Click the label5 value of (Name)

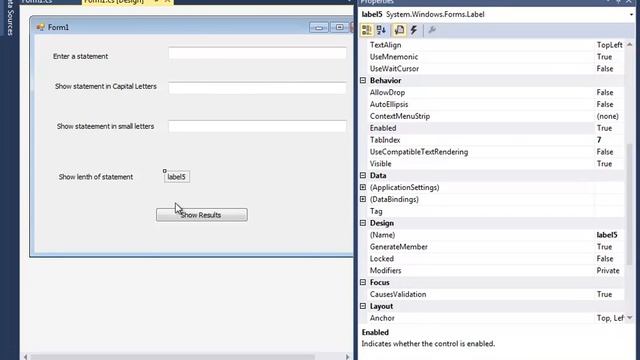tap(607, 235)
